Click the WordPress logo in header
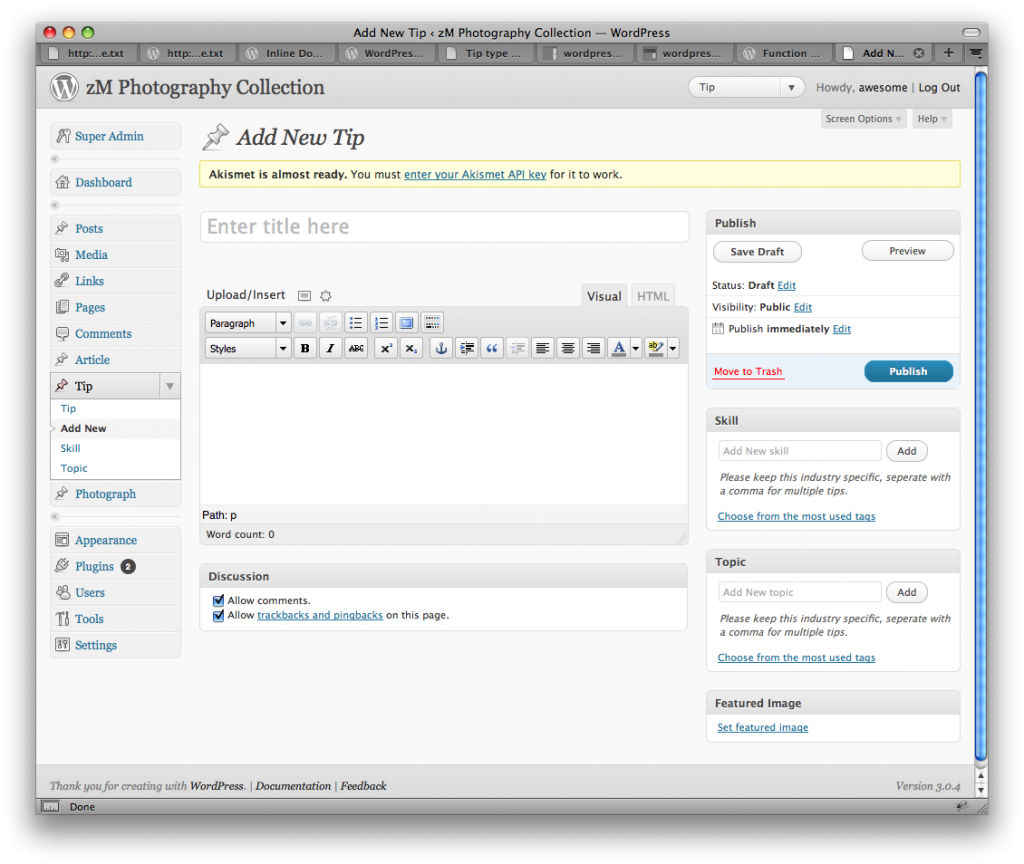 click(64, 87)
